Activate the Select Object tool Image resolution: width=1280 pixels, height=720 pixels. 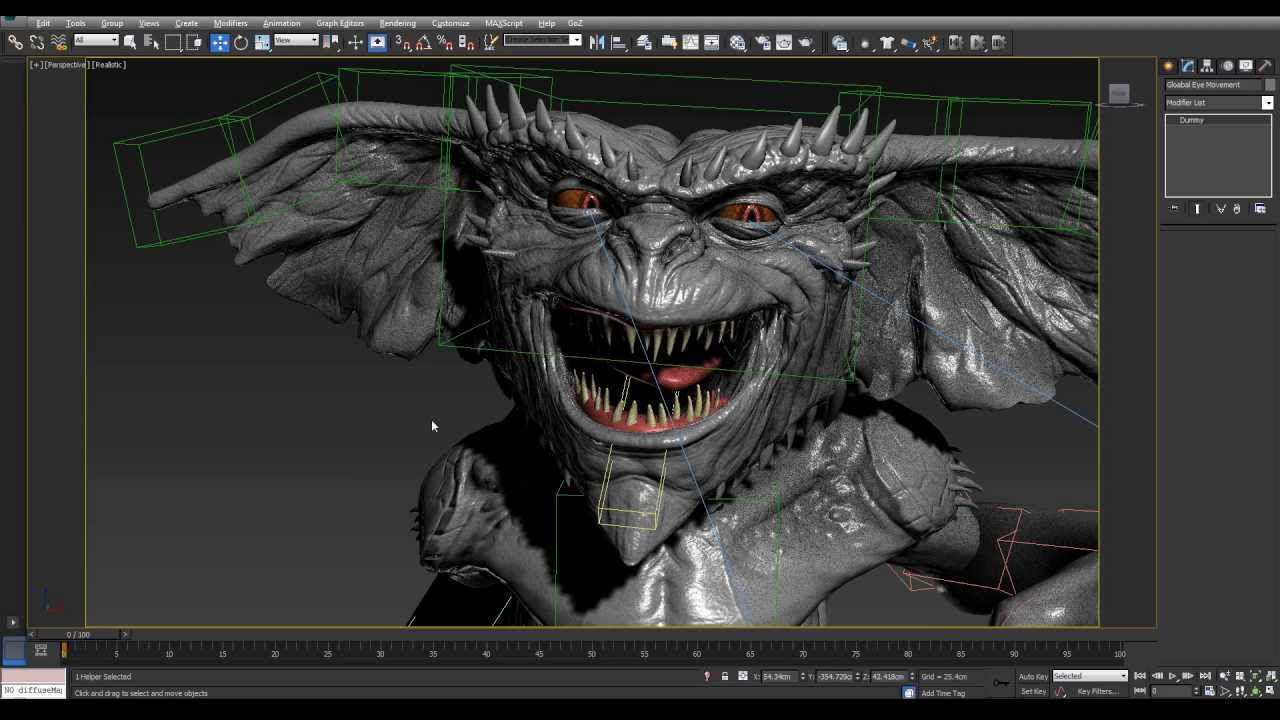[130, 42]
